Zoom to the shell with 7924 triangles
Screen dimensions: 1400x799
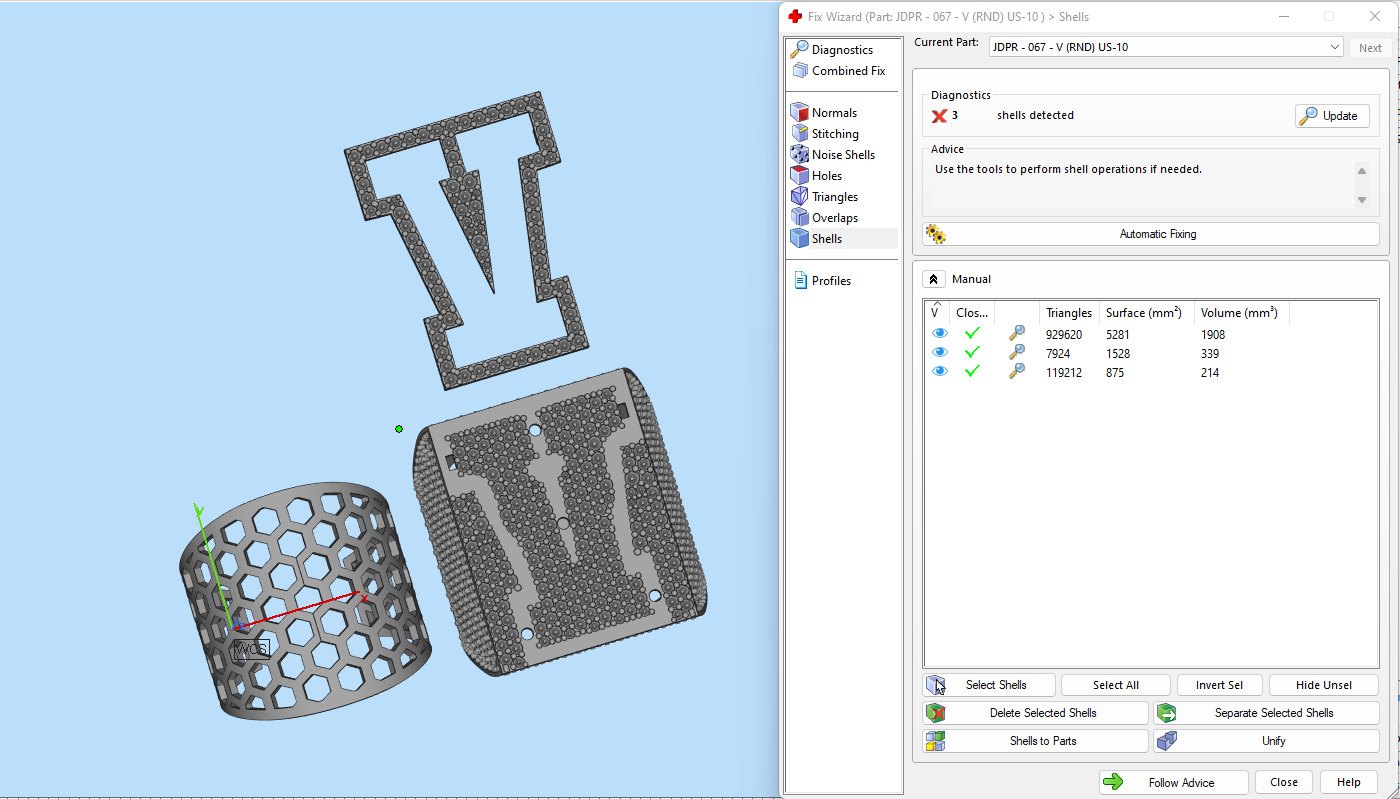click(x=1016, y=353)
